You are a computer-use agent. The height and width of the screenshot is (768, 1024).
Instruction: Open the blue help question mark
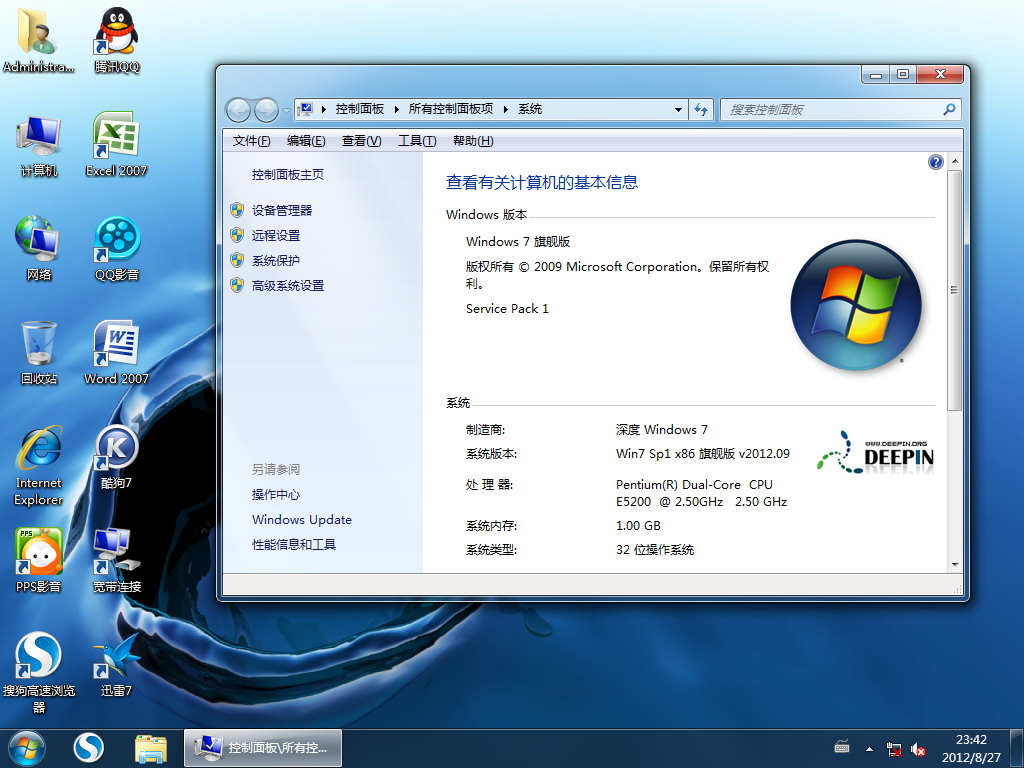(936, 162)
